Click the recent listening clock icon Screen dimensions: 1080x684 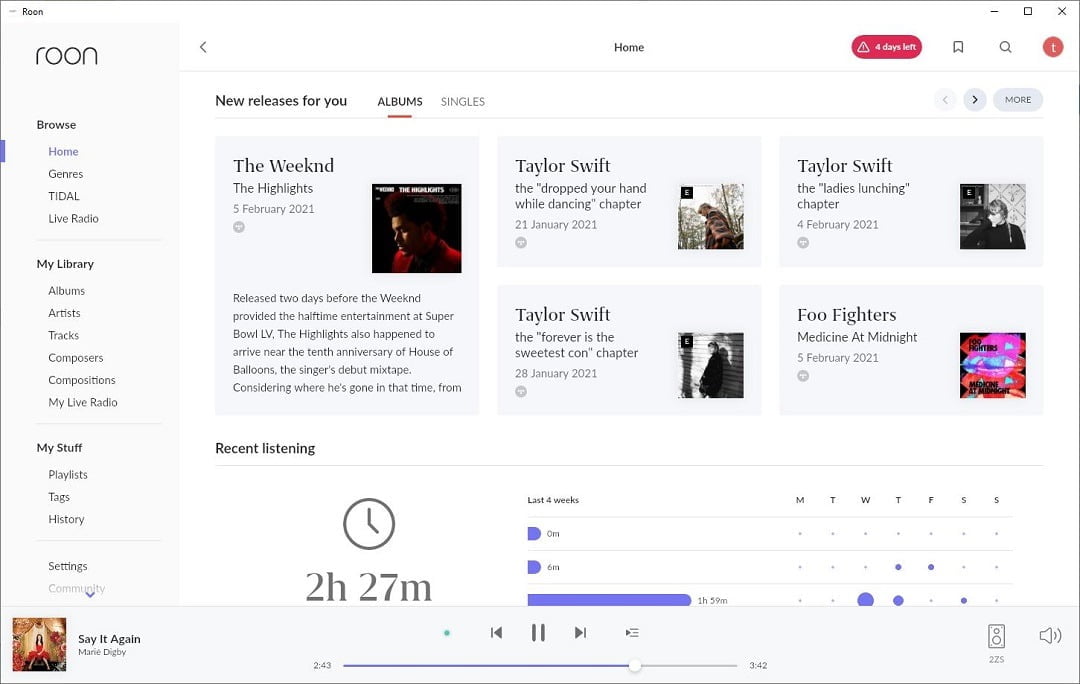tap(369, 524)
